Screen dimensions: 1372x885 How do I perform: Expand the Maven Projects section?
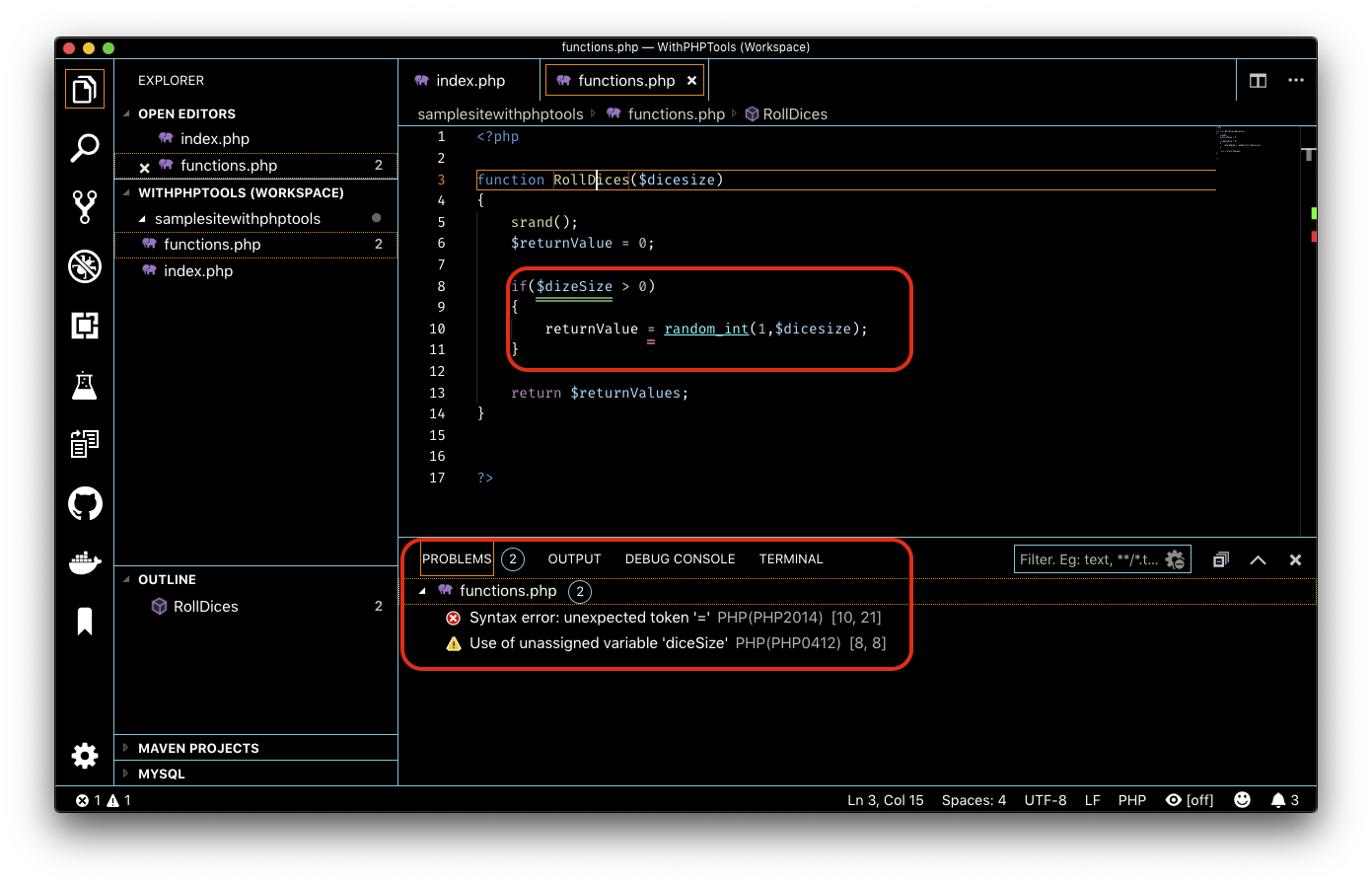126,749
